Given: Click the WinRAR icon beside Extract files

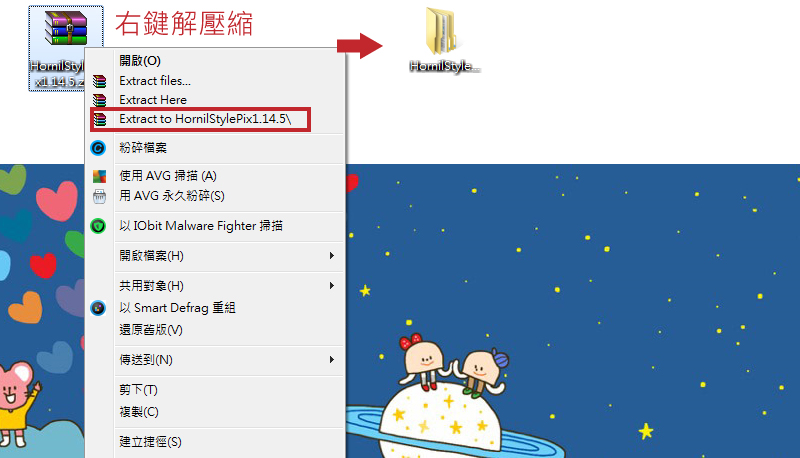Looking at the screenshot, I should pyautogui.click(x=99, y=81).
